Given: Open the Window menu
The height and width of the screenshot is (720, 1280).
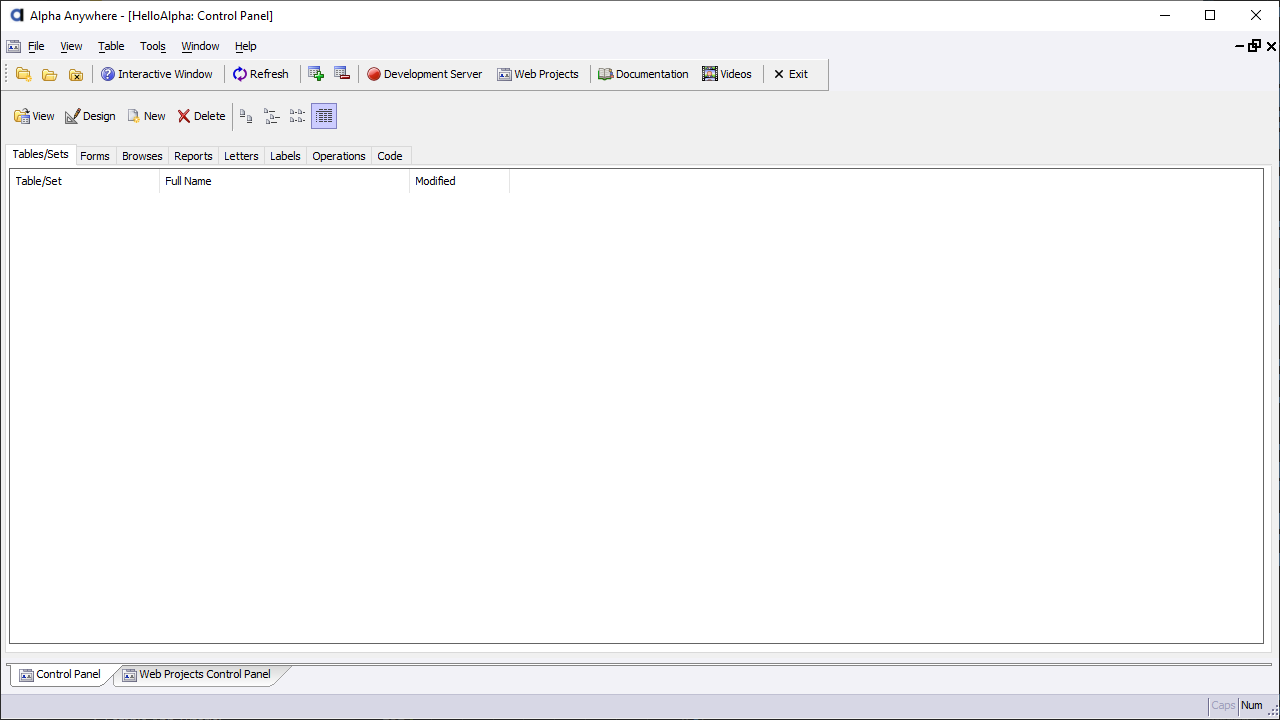Looking at the screenshot, I should [x=200, y=46].
